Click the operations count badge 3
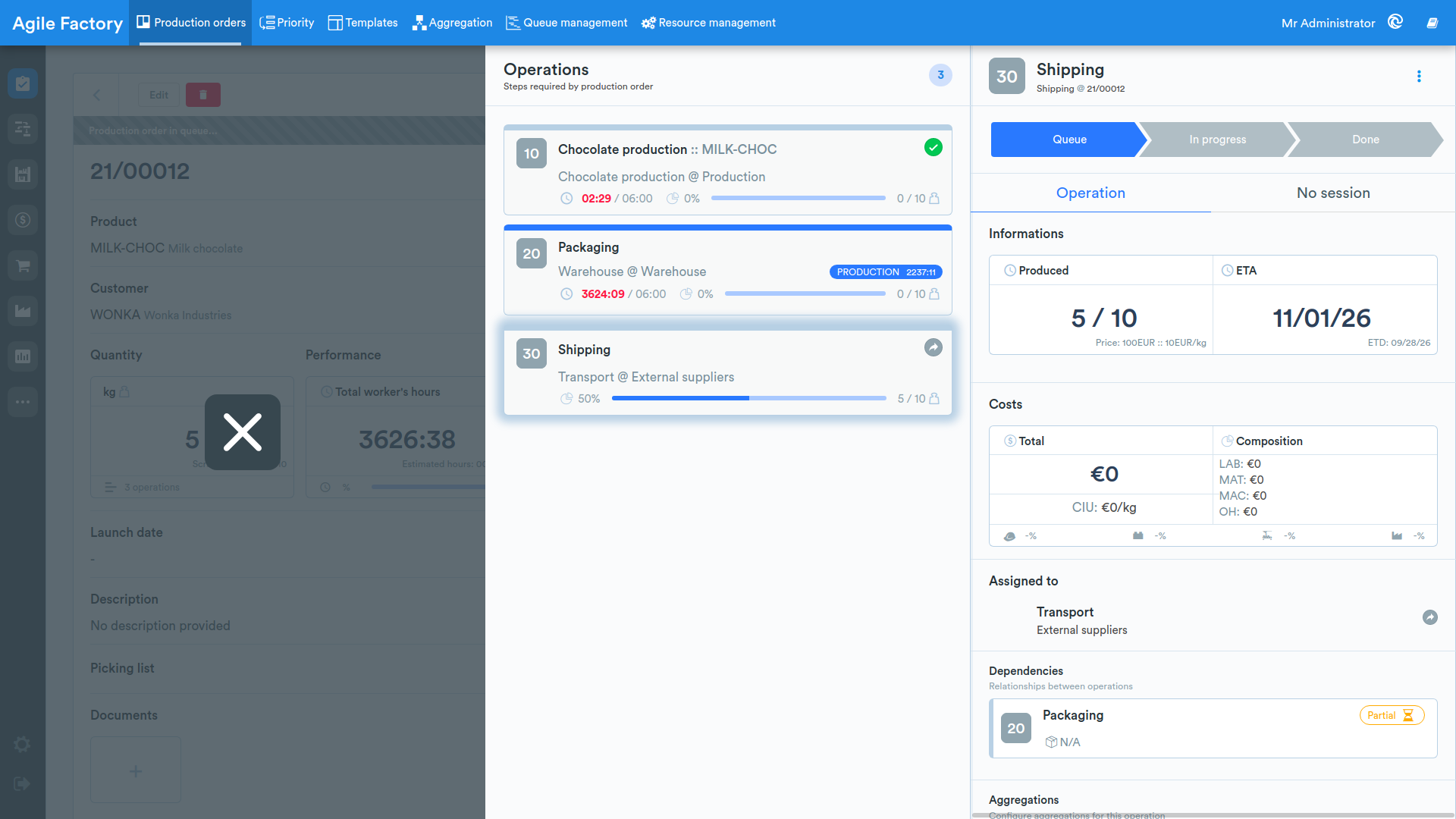 pos(940,75)
